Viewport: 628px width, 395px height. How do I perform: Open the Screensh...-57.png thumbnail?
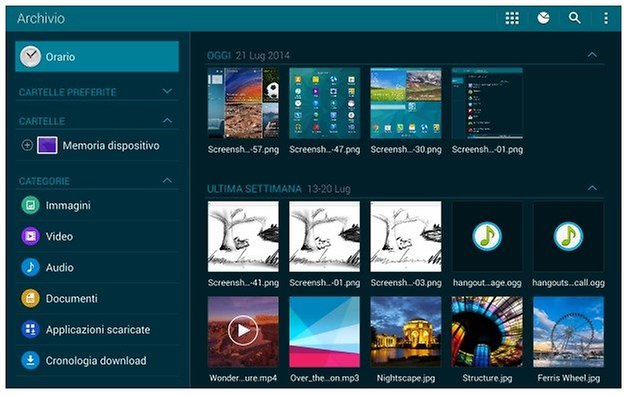[243, 103]
